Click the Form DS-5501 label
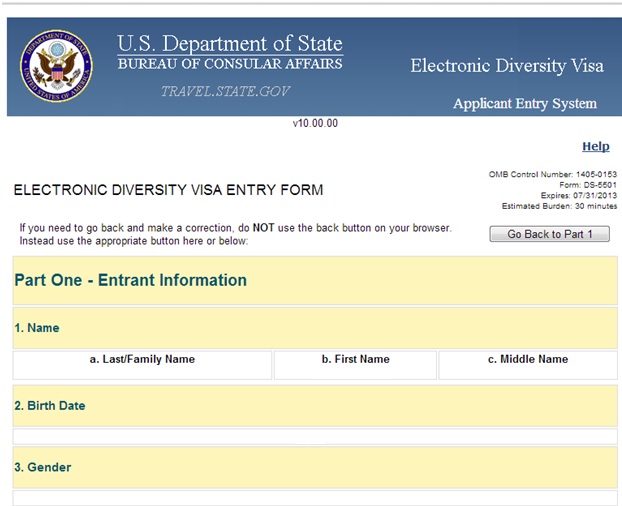The height and width of the screenshot is (506, 622). coord(580,185)
